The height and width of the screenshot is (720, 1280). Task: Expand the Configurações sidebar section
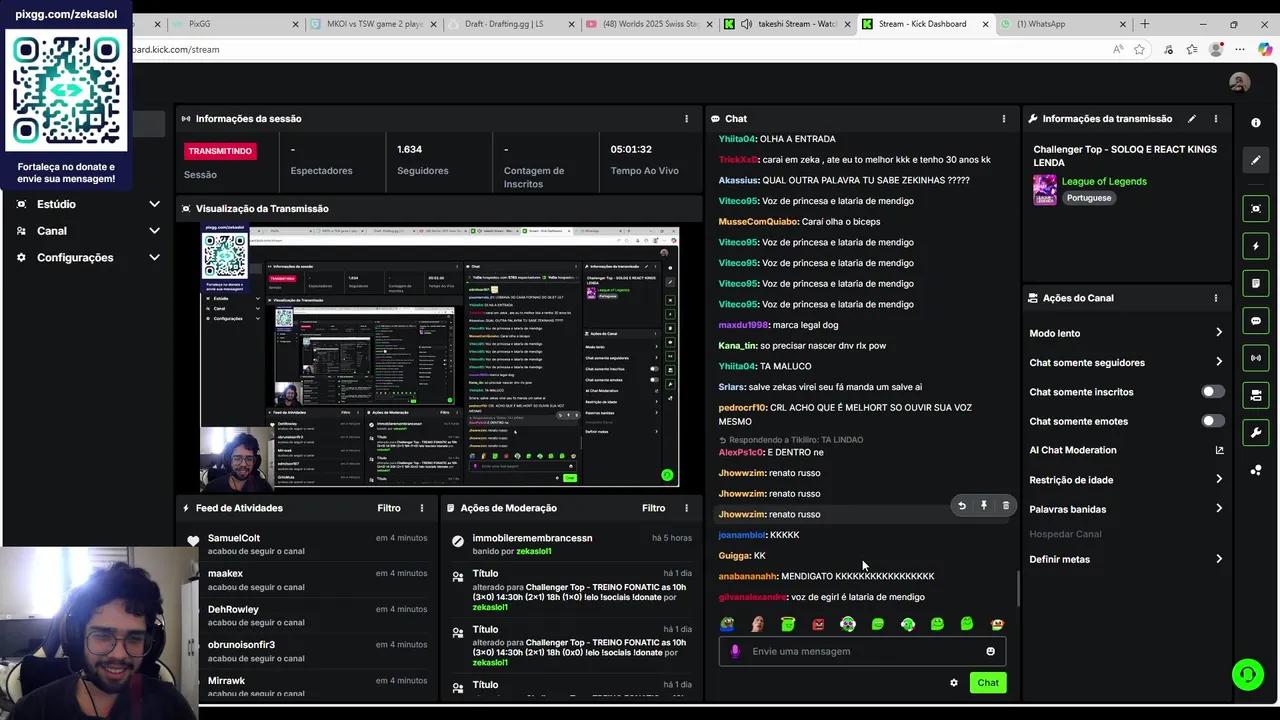pyautogui.click(x=154, y=257)
